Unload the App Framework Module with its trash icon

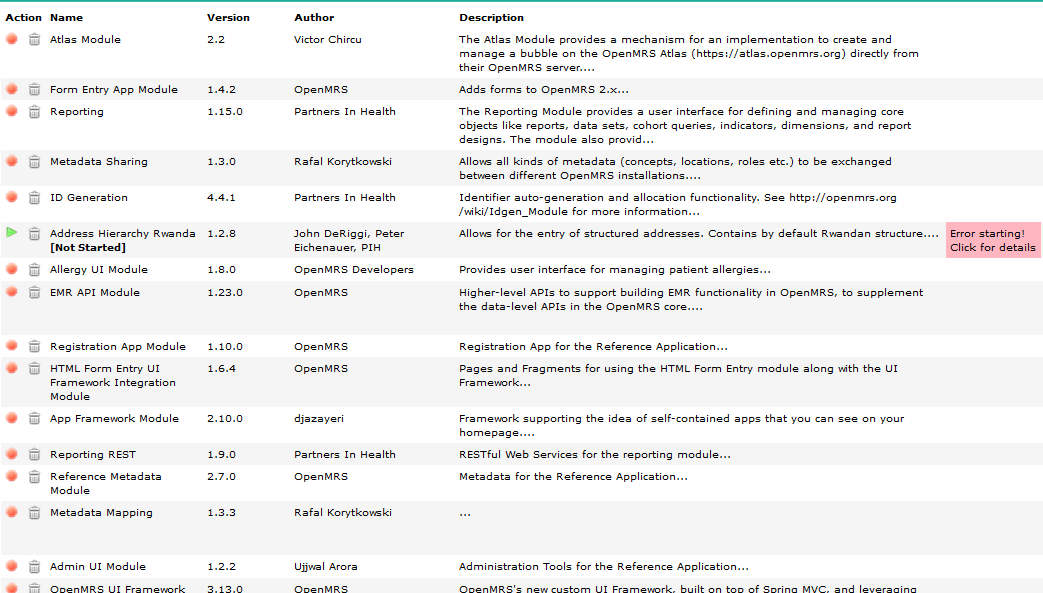point(34,418)
